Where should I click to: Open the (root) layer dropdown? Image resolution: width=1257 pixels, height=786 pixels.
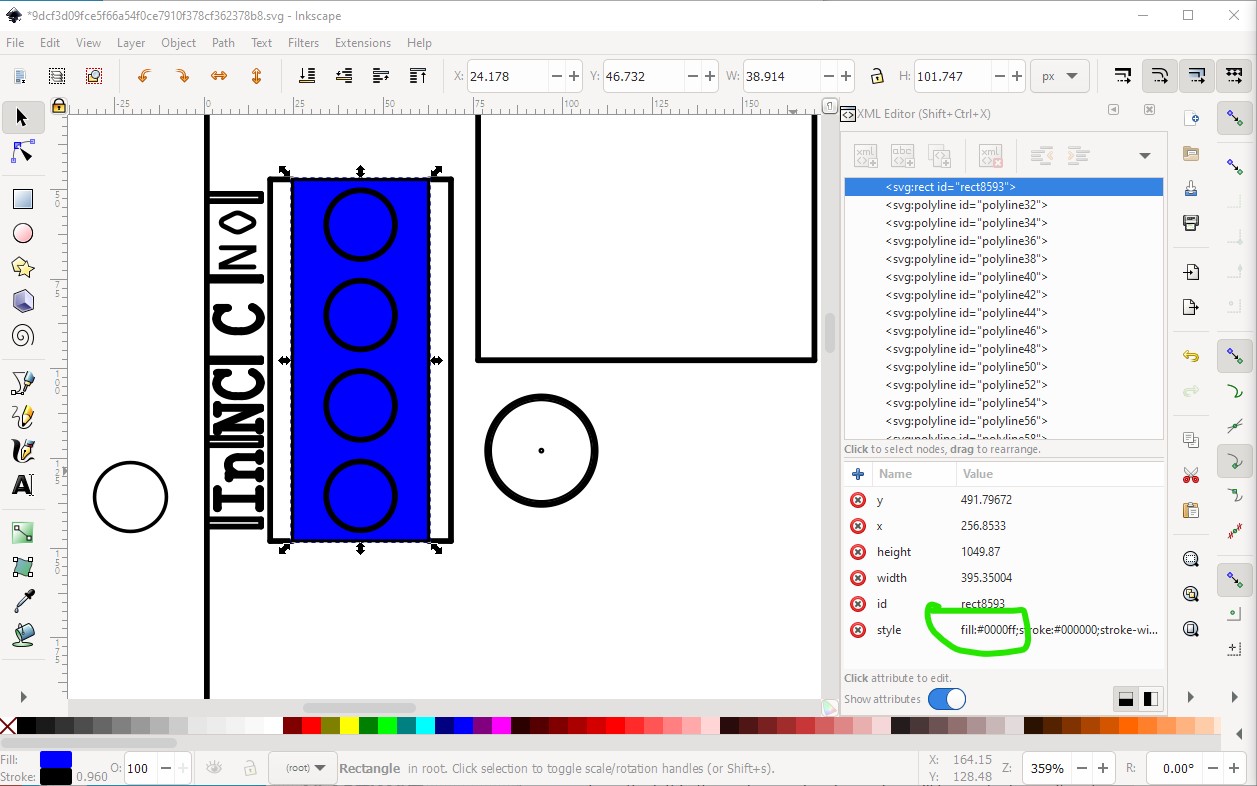point(305,768)
